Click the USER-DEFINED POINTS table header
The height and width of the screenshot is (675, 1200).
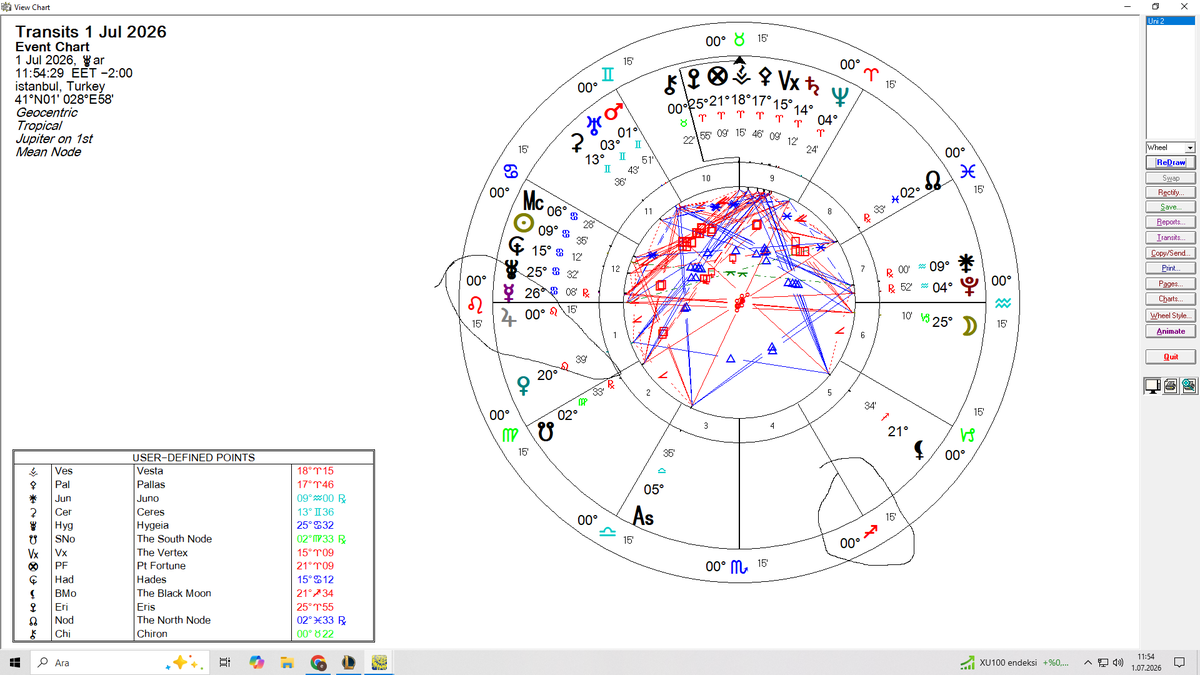click(x=194, y=458)
